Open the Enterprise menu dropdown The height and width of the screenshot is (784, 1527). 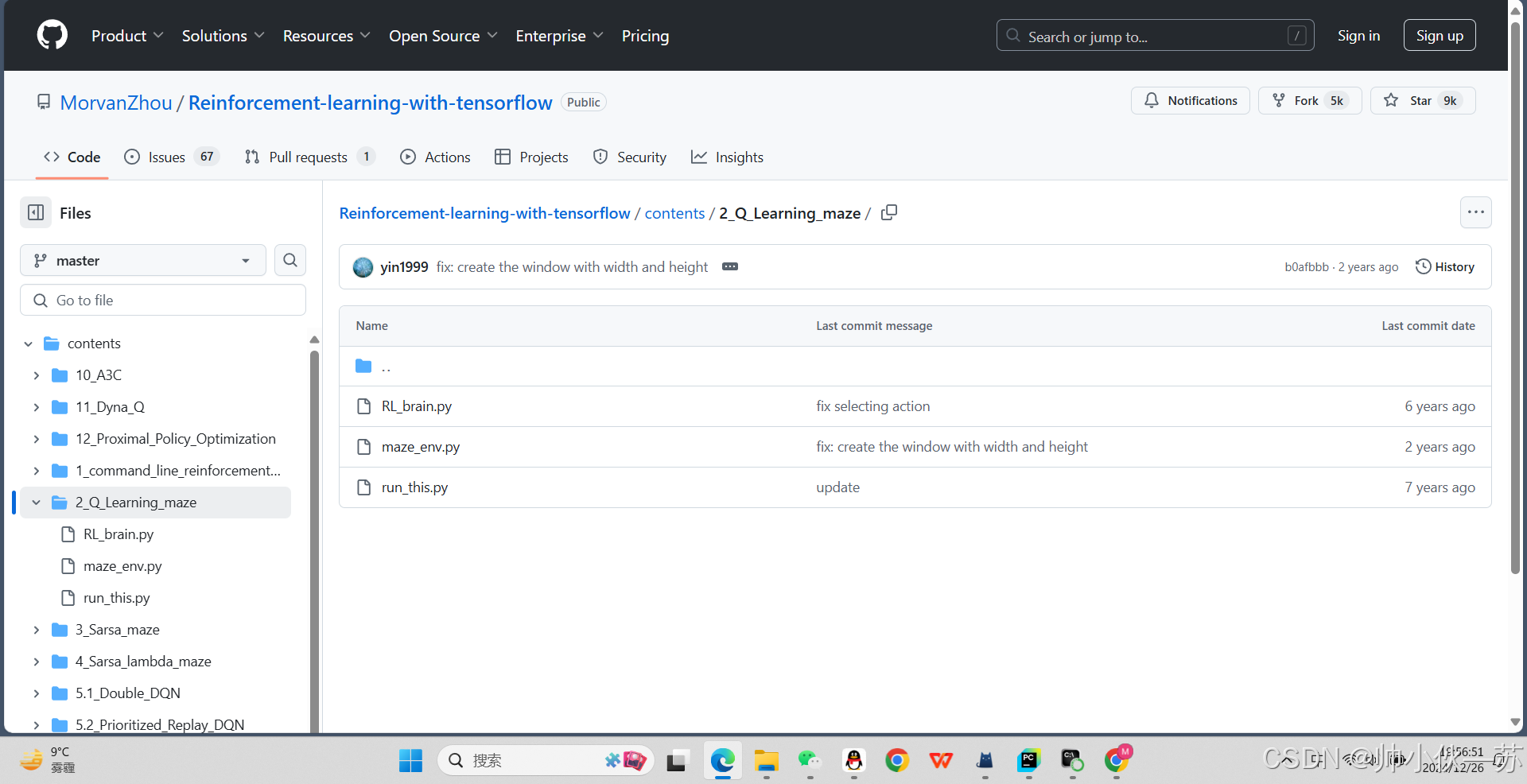pos(559,36)
